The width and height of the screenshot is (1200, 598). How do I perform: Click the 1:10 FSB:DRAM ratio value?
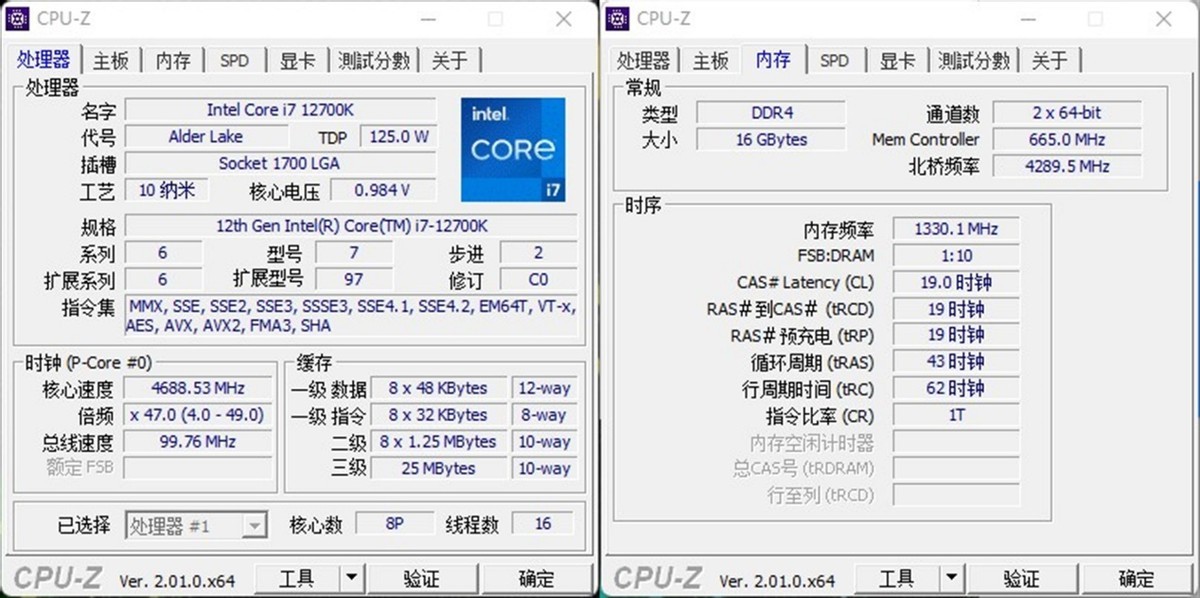[956, 256]
